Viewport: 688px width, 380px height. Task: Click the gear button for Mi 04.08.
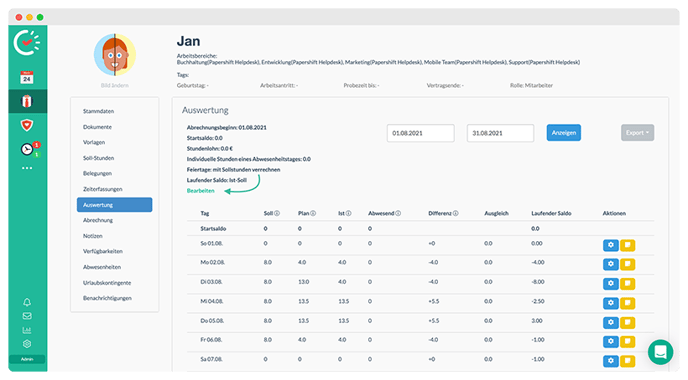611,303
